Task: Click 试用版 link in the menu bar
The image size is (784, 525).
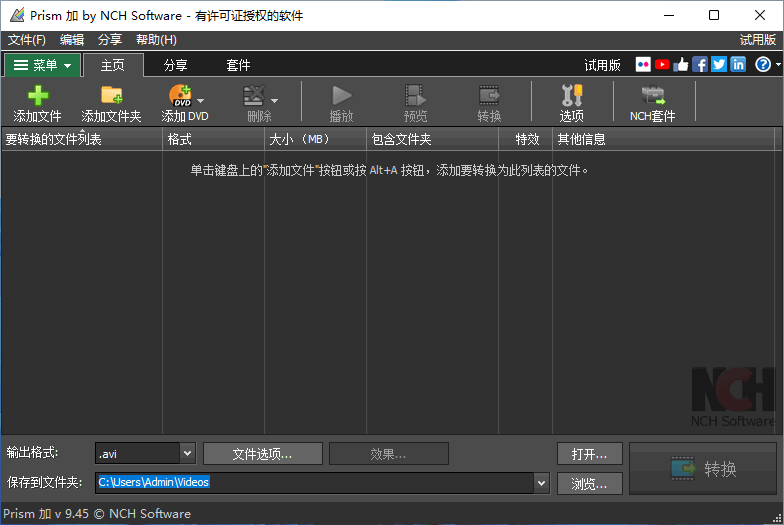Action: [x=758, y=40]
